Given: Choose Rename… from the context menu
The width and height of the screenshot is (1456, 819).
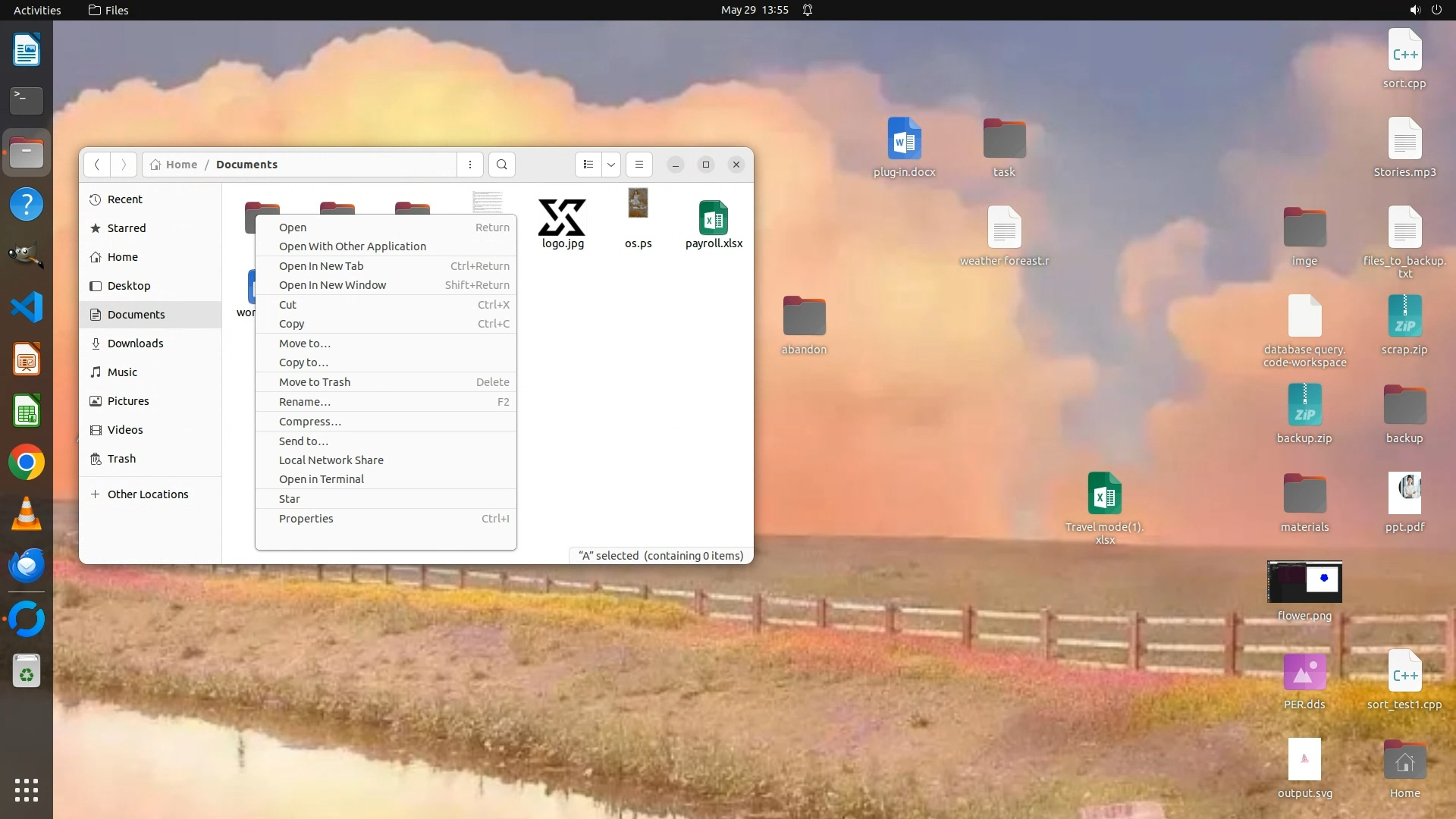Looking at the screenshot, I should click(x=305, y=402).
